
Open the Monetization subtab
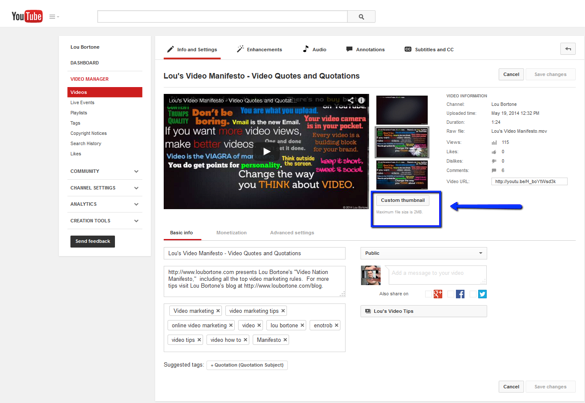coord(232,233)
